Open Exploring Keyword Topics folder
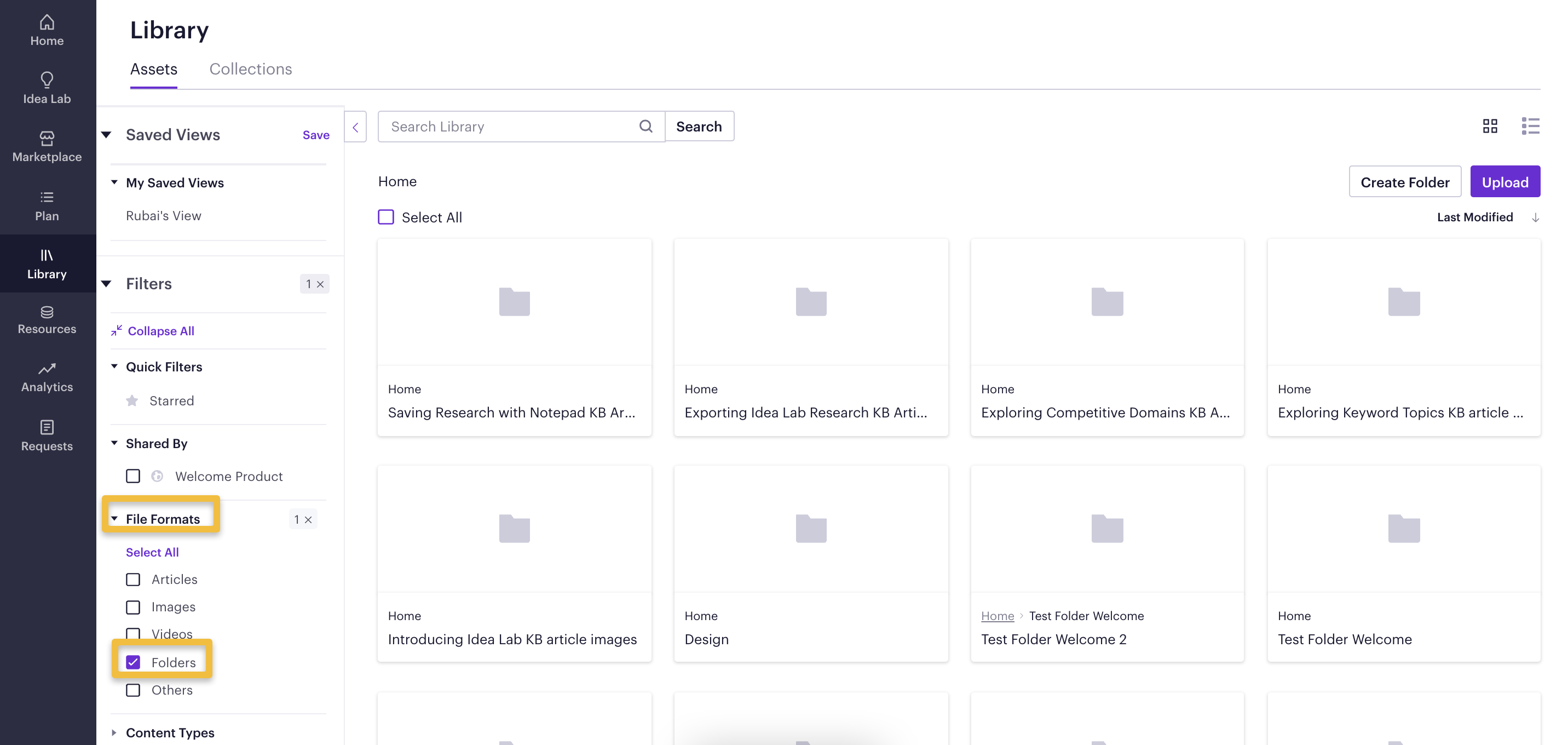Image resolution: width=1568 pixels, height=745 pixels. (1404, 337)
